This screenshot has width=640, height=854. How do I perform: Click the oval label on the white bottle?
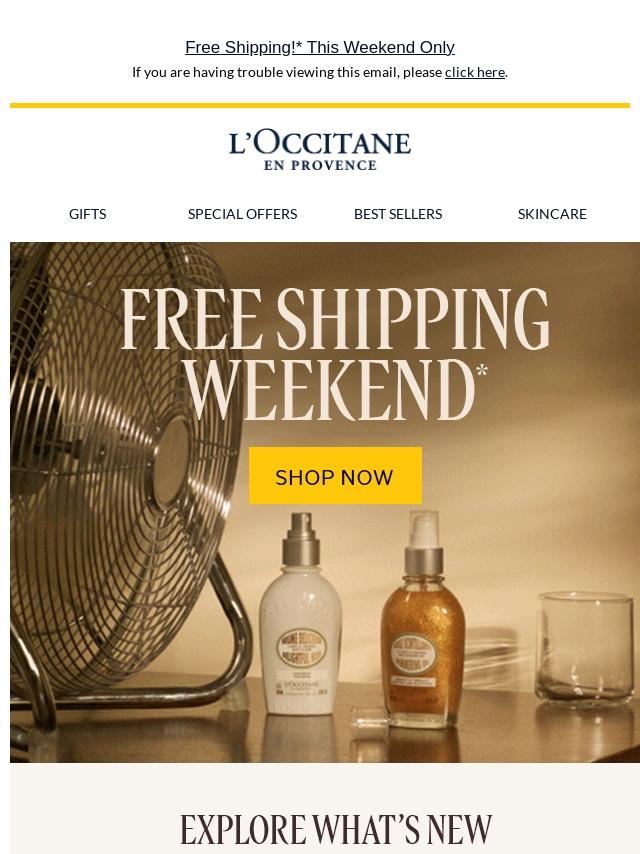[x=301, y=648]
